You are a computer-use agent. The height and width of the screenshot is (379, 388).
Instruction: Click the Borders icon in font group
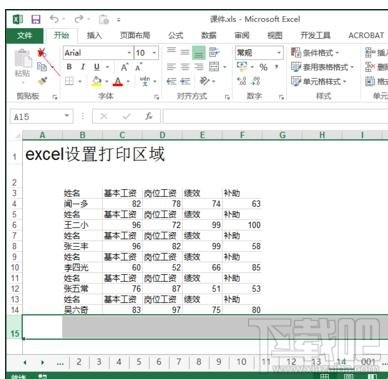tap(70, 81)
